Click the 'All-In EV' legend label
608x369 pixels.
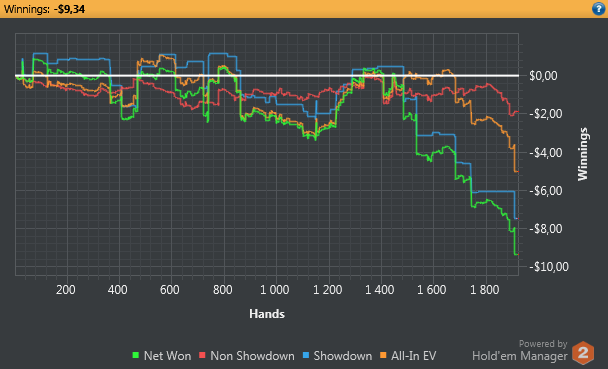[x=413, y=356]
